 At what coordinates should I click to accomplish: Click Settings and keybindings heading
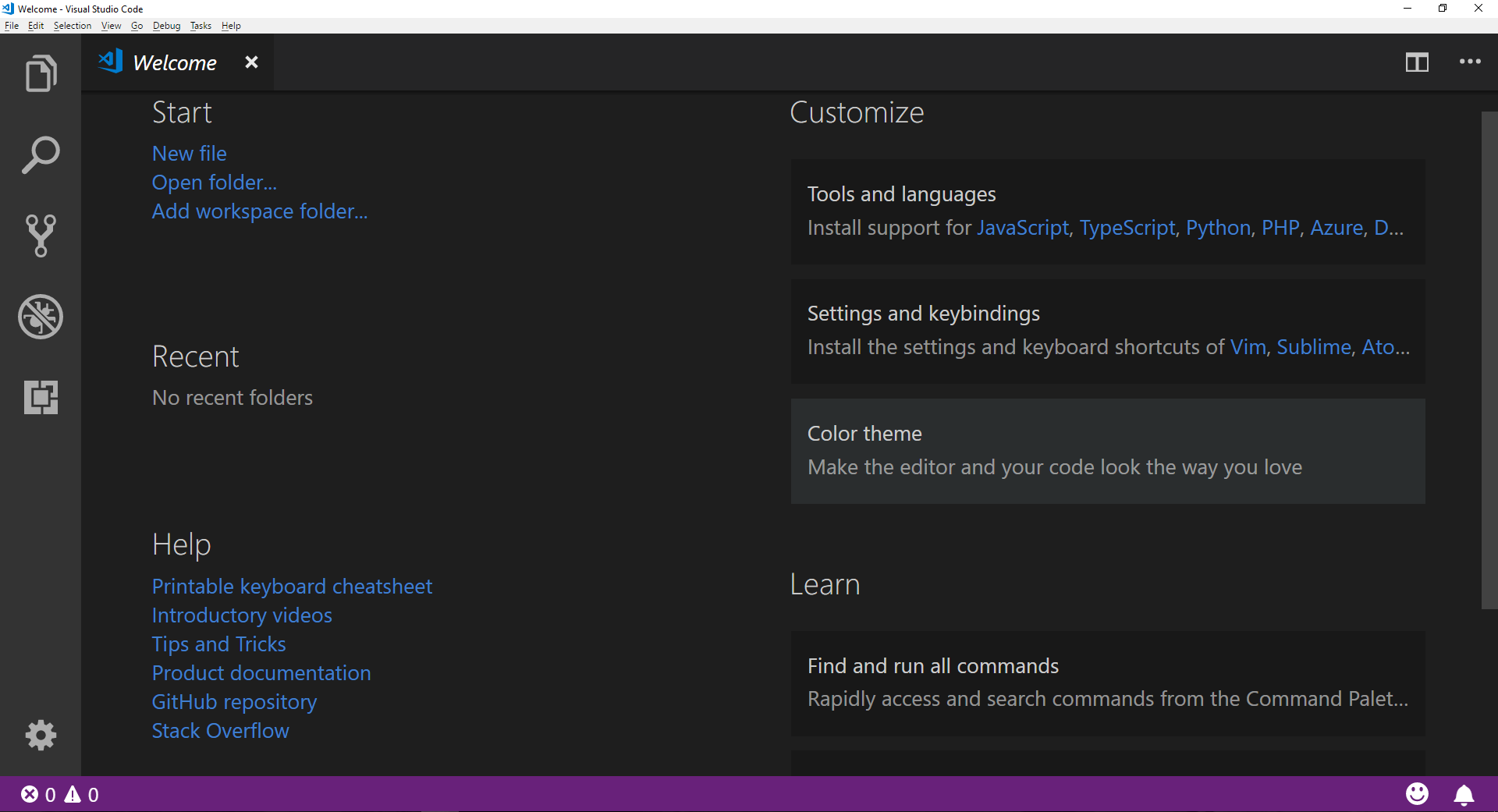pos(923,314)
